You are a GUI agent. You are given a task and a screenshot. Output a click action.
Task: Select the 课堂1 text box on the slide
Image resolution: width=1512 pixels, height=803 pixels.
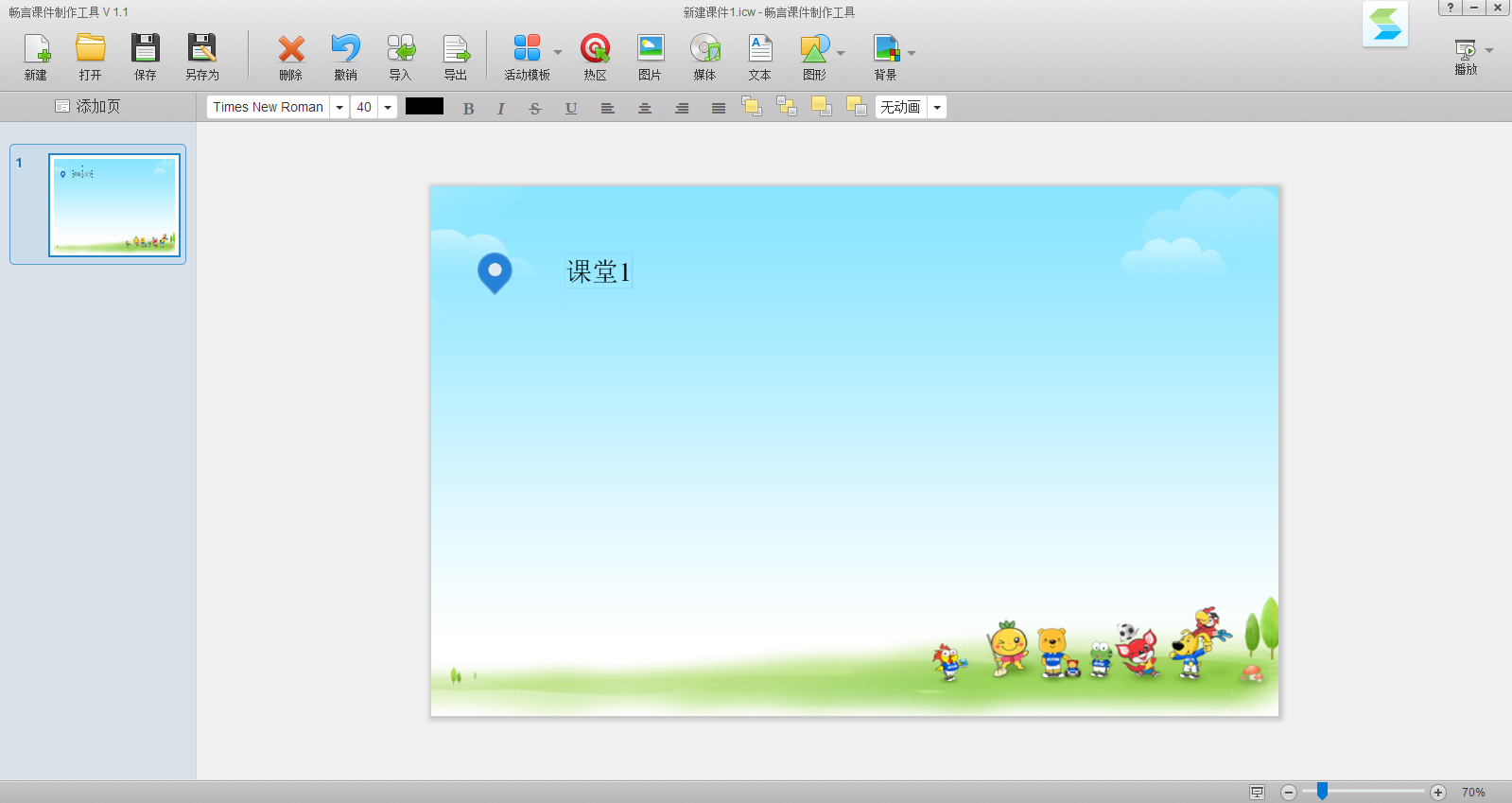pyautogui.click(x=599, y=272)
